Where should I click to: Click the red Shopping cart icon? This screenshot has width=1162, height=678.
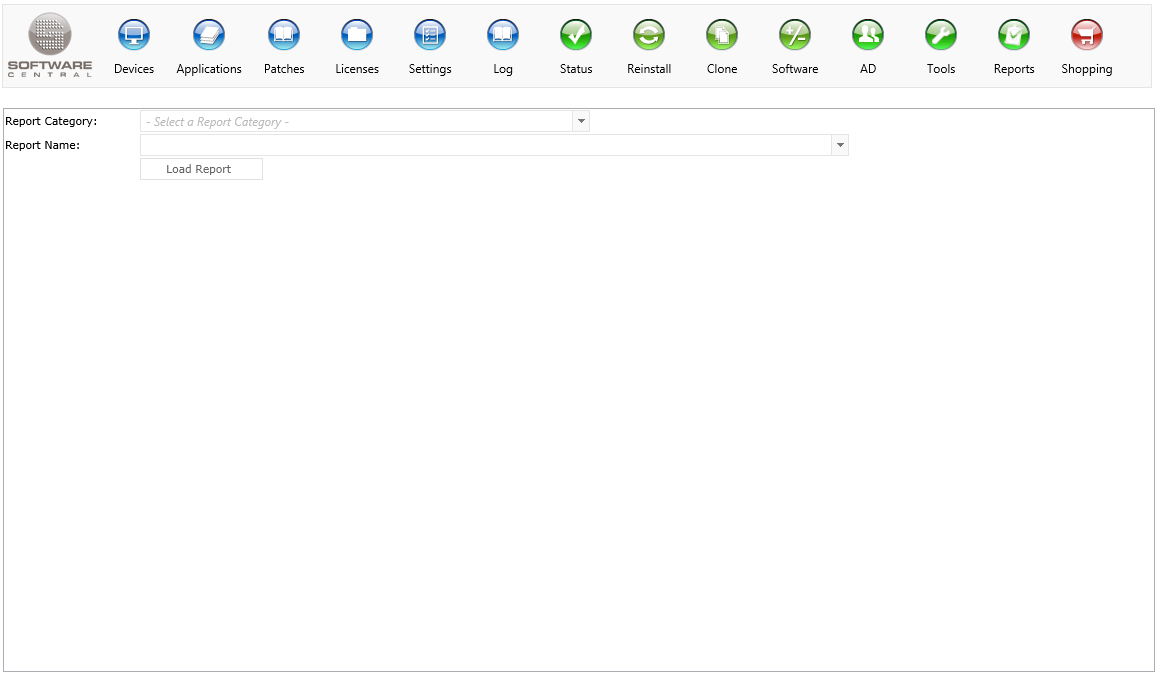(x=1087, y=36)
